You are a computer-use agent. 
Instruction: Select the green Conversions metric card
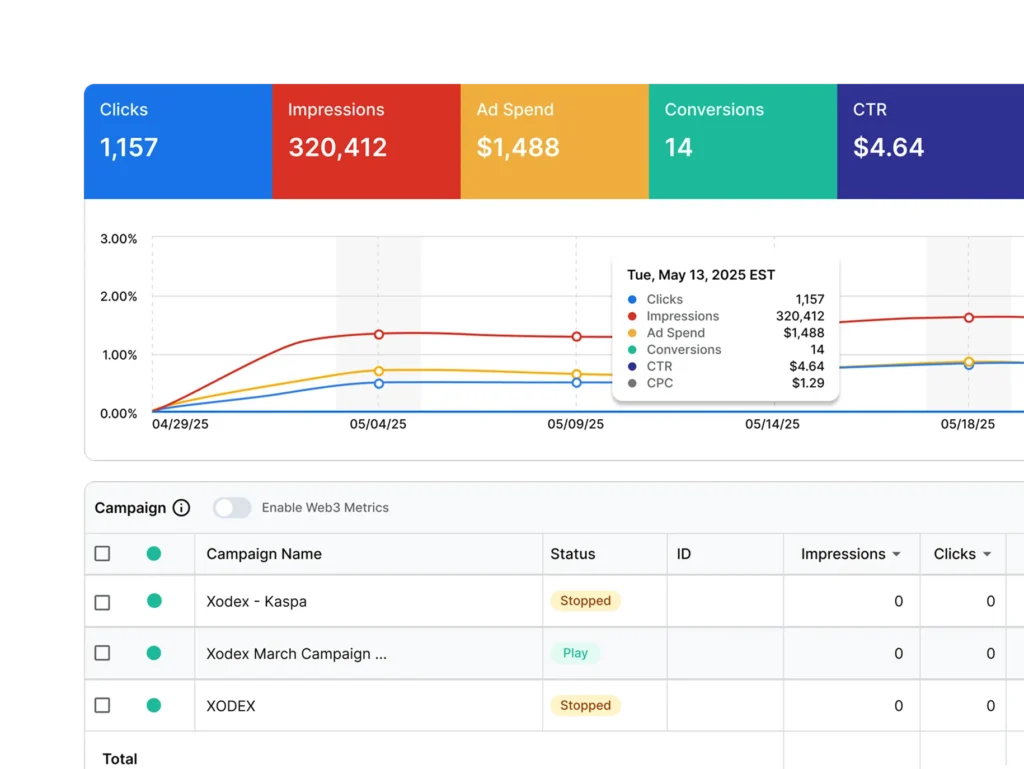742,140
